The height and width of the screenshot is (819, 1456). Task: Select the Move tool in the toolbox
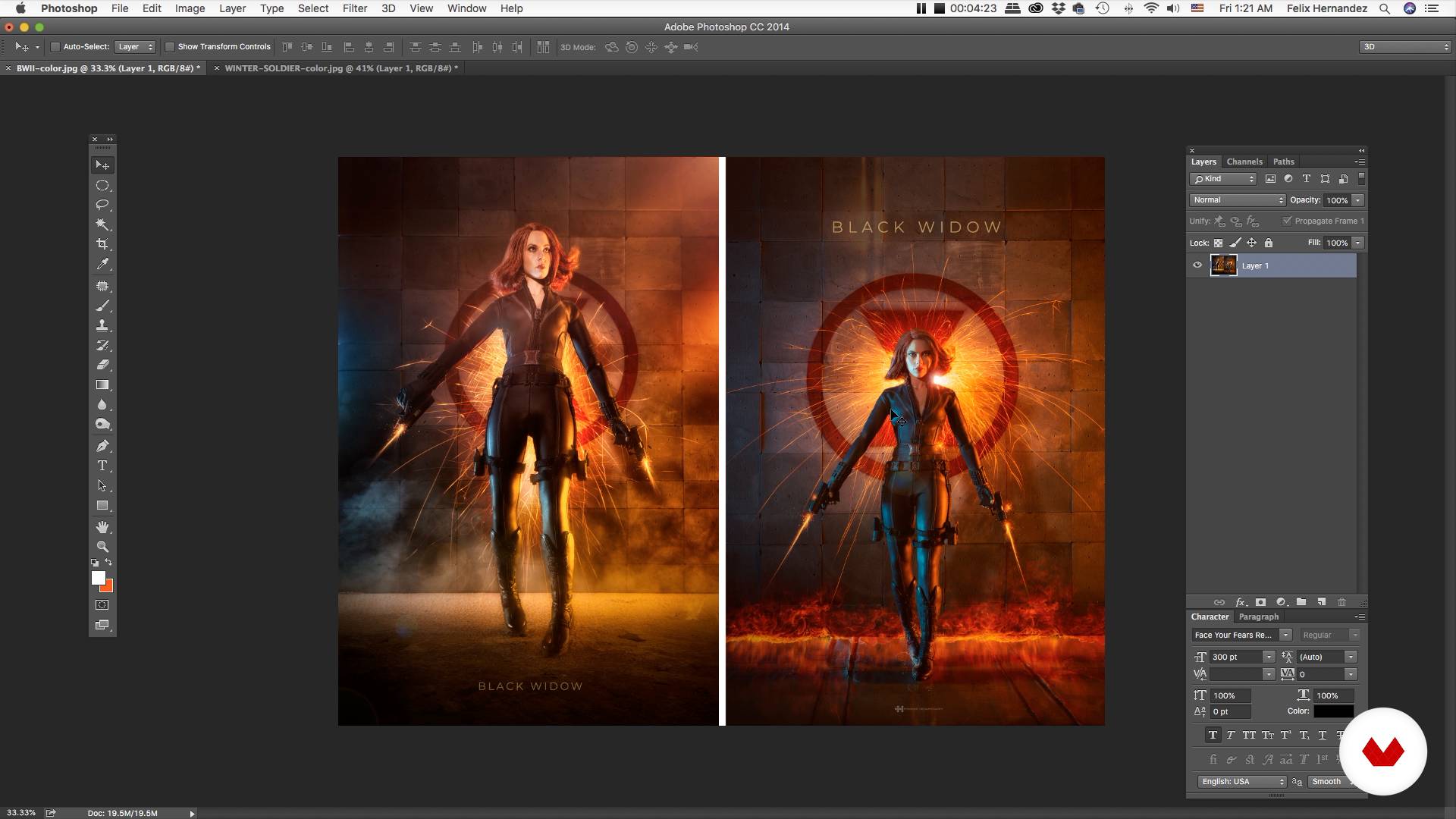coord(102,165)
